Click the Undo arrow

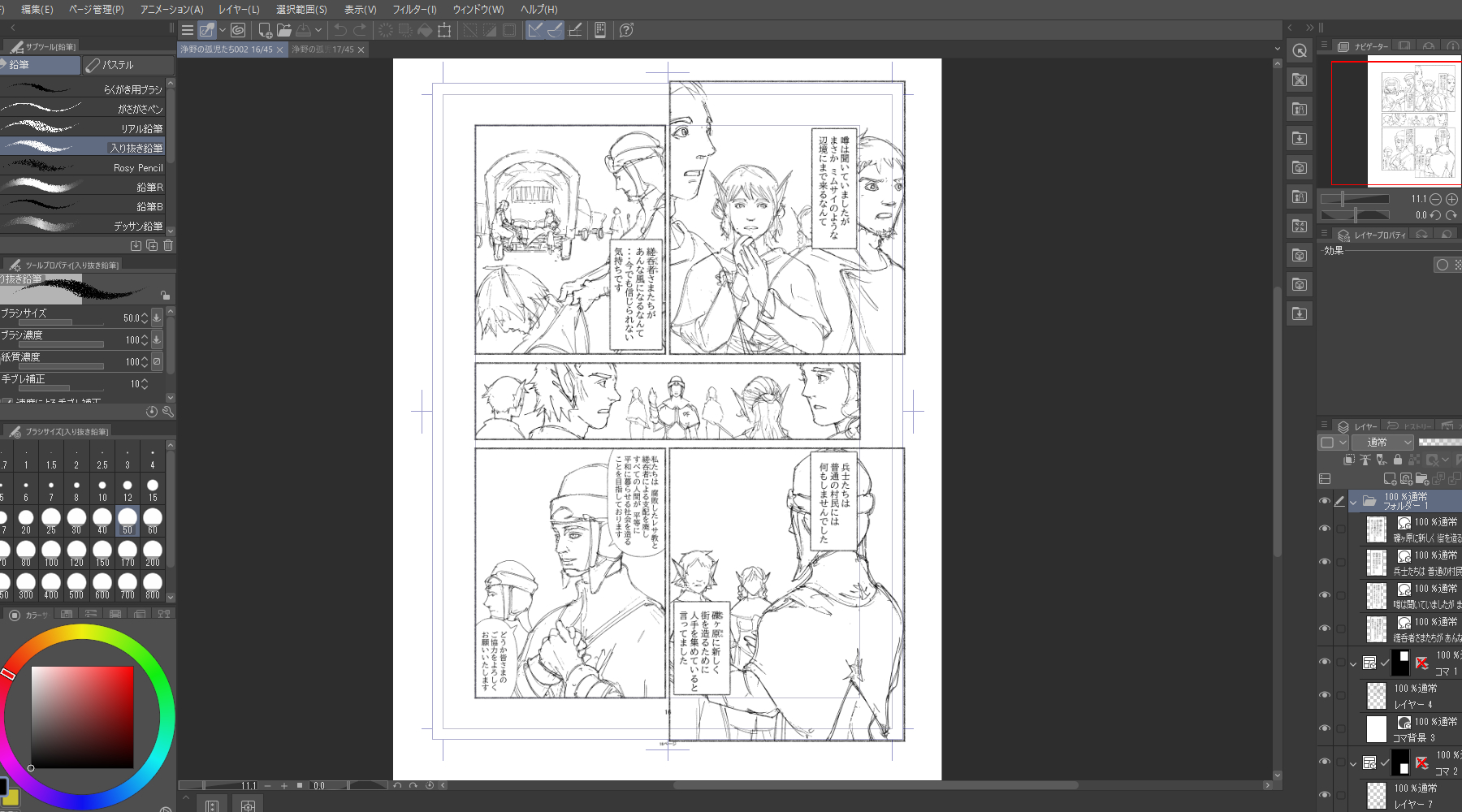(340, 30)
